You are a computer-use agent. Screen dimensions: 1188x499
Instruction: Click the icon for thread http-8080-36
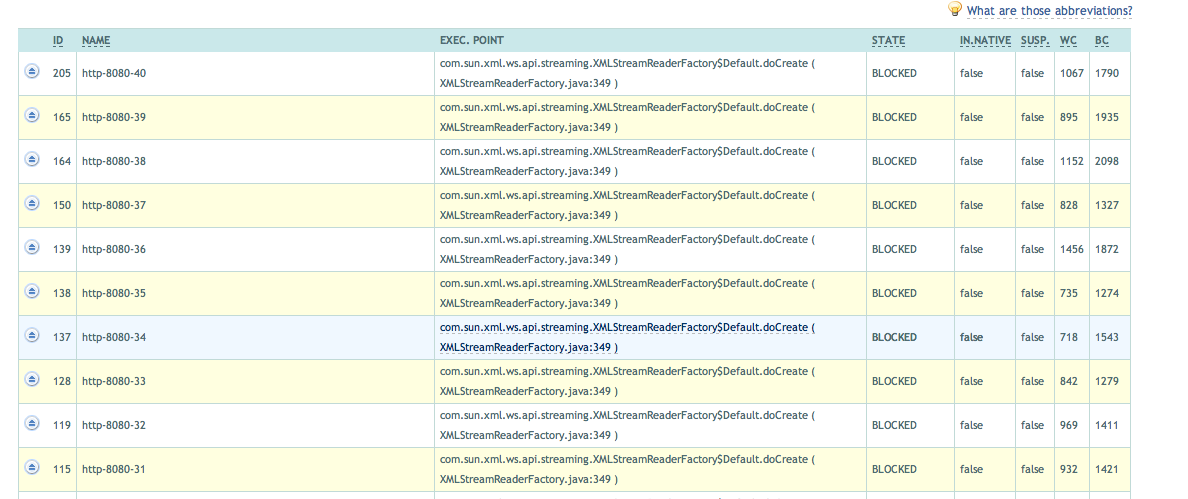point(32,247)
